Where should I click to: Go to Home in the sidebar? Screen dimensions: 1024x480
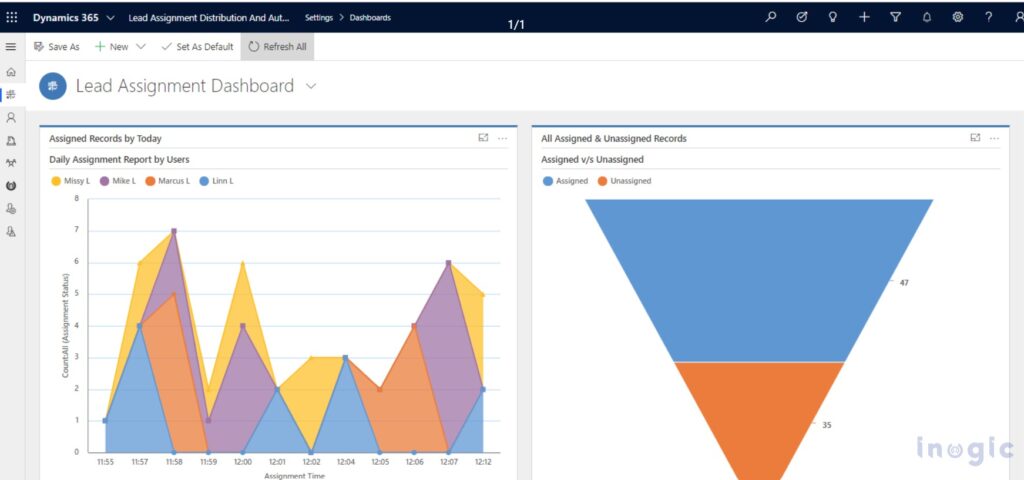(x=10, y=72)
